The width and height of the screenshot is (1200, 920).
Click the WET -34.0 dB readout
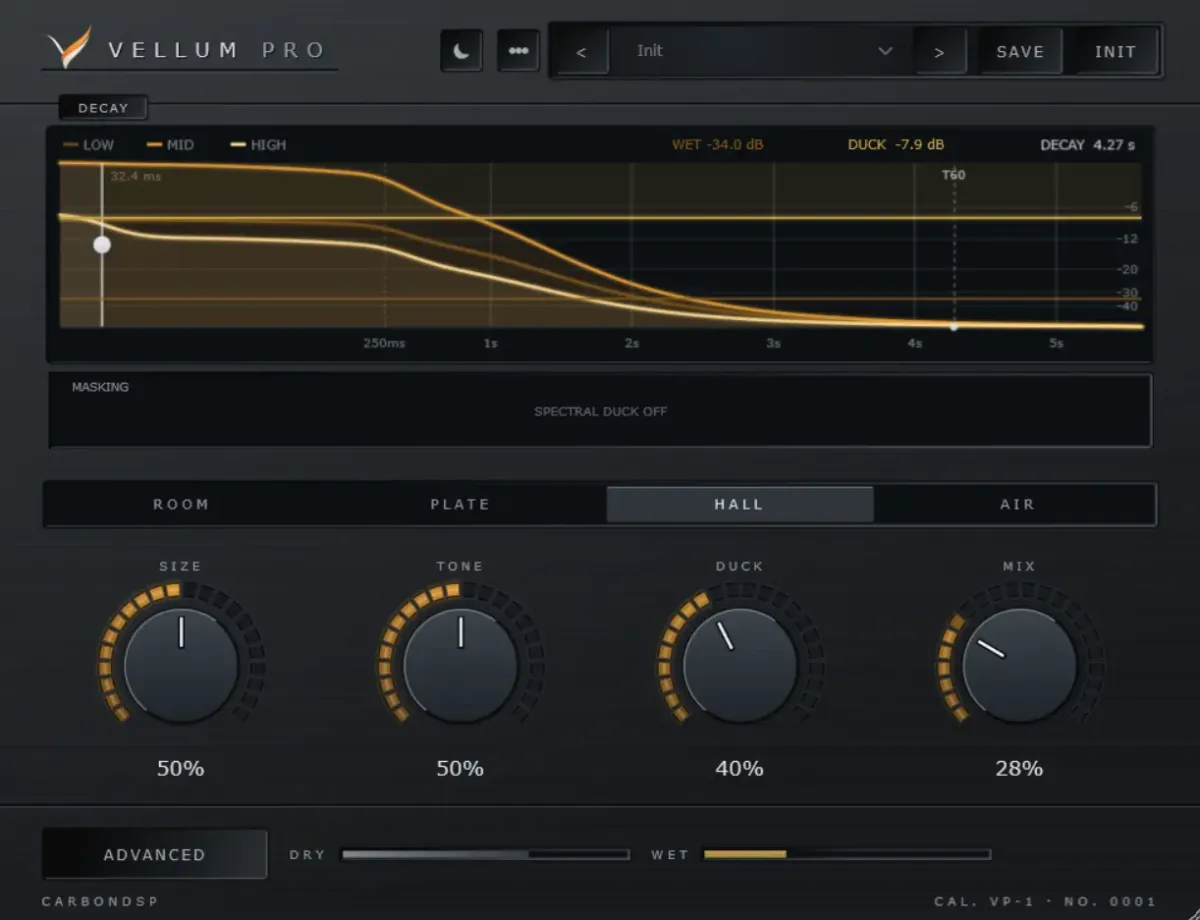tap(717, 145)
